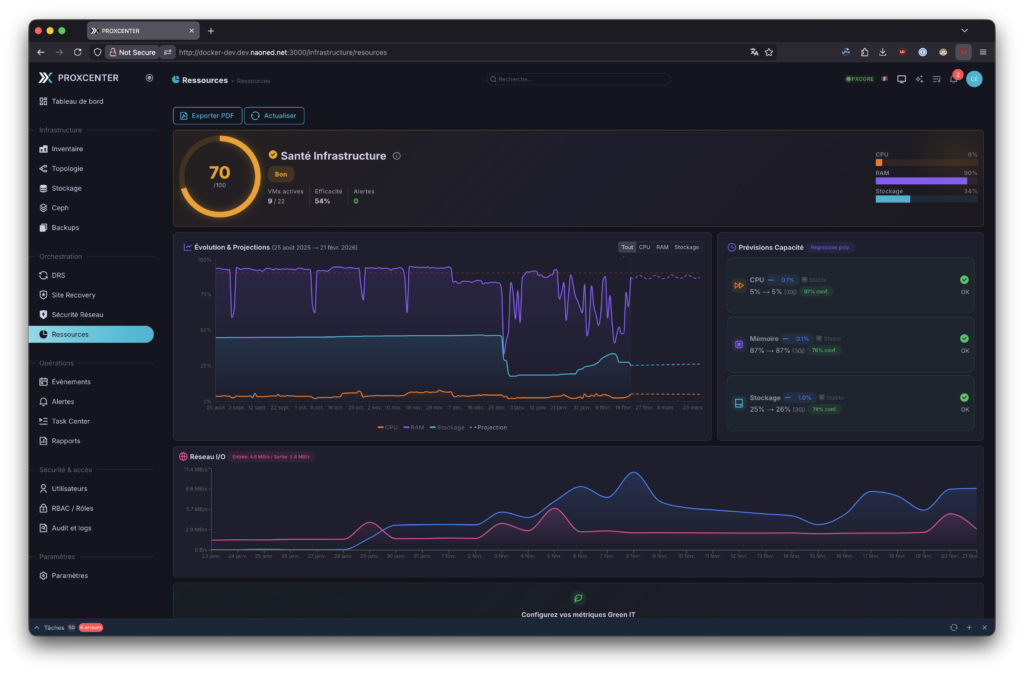The image size is (1024, 674).
Task: Open the notifications bell with badge
Action: tap(954, 79)
